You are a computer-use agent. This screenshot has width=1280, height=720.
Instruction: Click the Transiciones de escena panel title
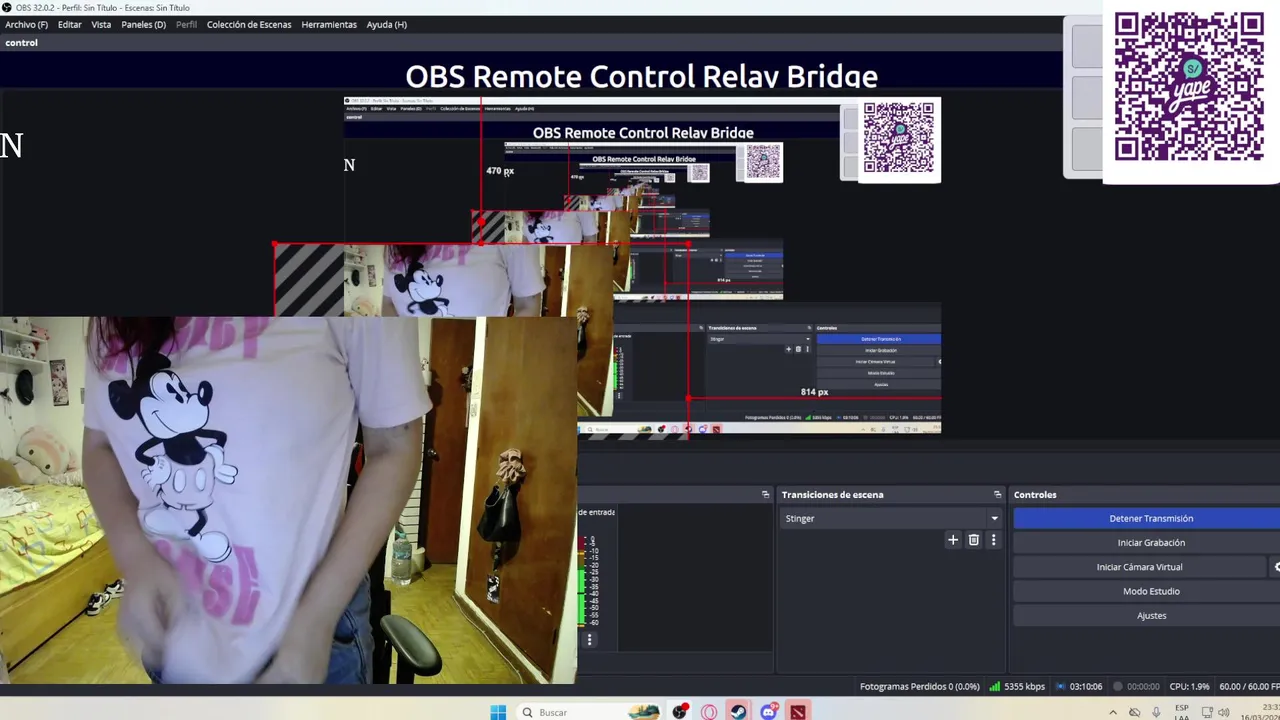point(832,494)
